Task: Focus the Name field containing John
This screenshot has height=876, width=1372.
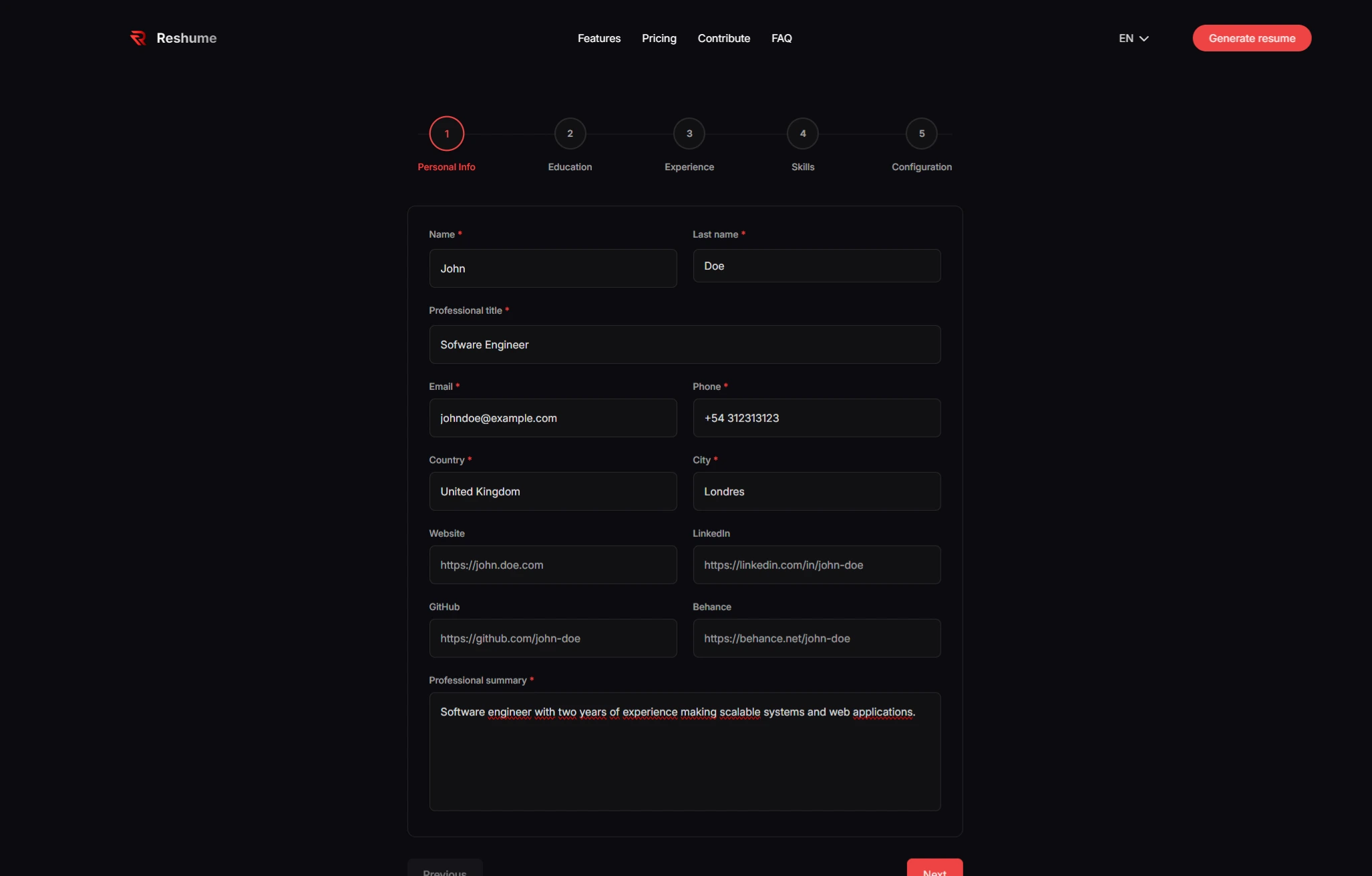Action: click(x=552, y=268)
